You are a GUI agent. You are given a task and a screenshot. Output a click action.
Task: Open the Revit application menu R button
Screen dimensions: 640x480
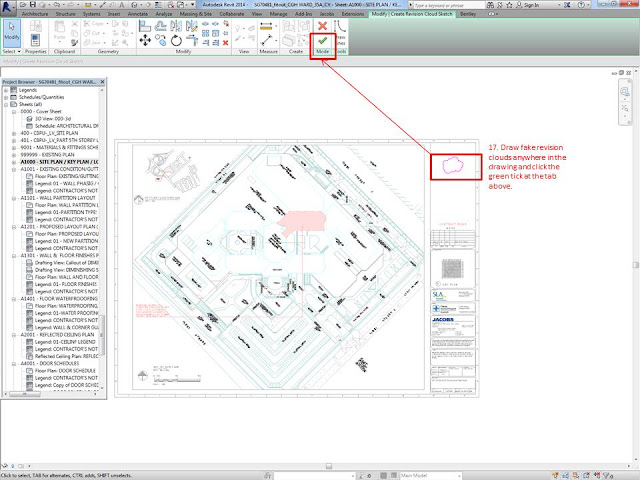7,6
